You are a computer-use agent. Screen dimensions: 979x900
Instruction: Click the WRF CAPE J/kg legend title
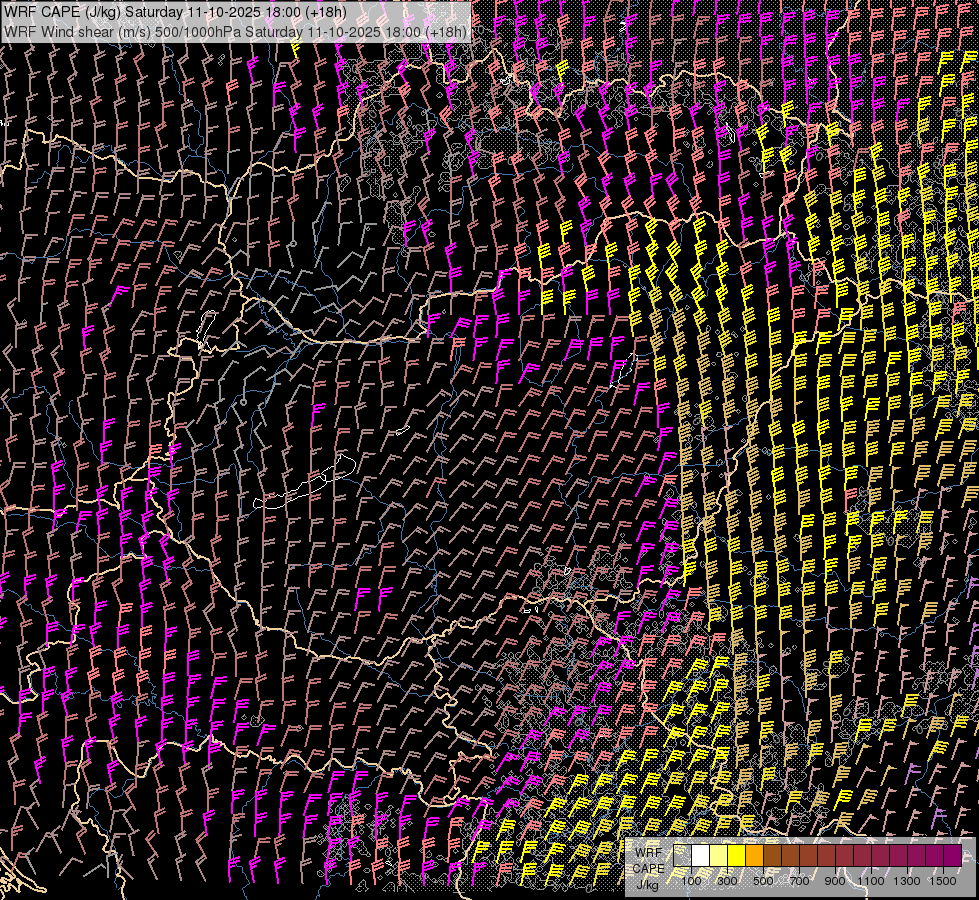click(648, 867)
